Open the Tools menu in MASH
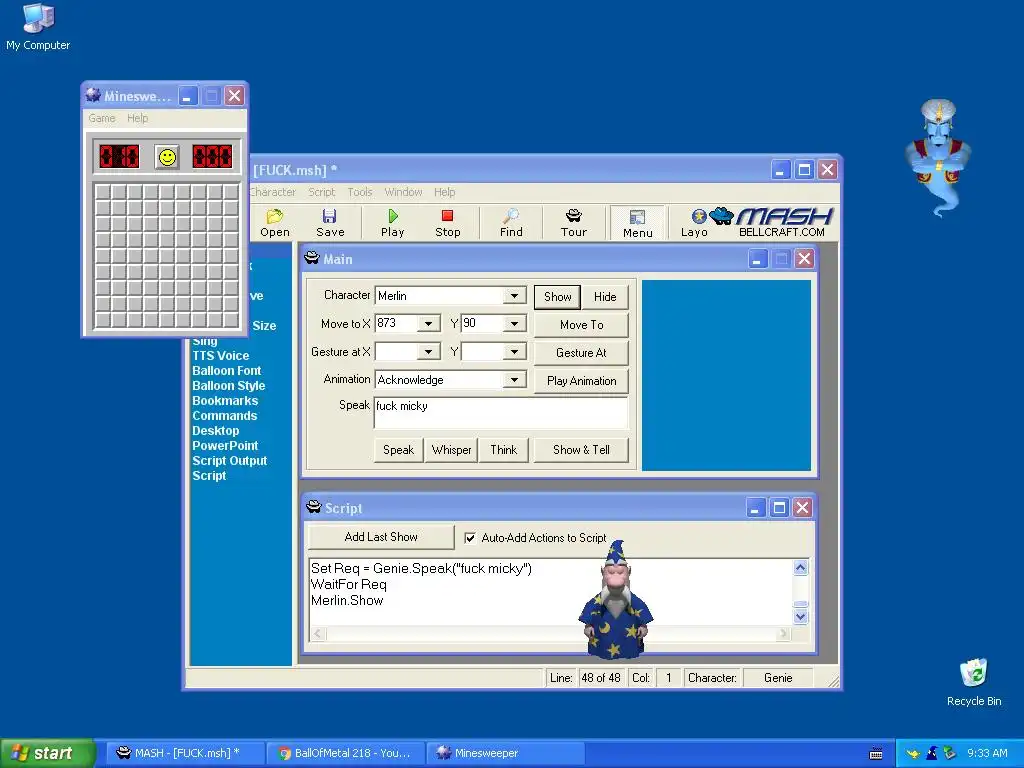 (x=360, y=192)
